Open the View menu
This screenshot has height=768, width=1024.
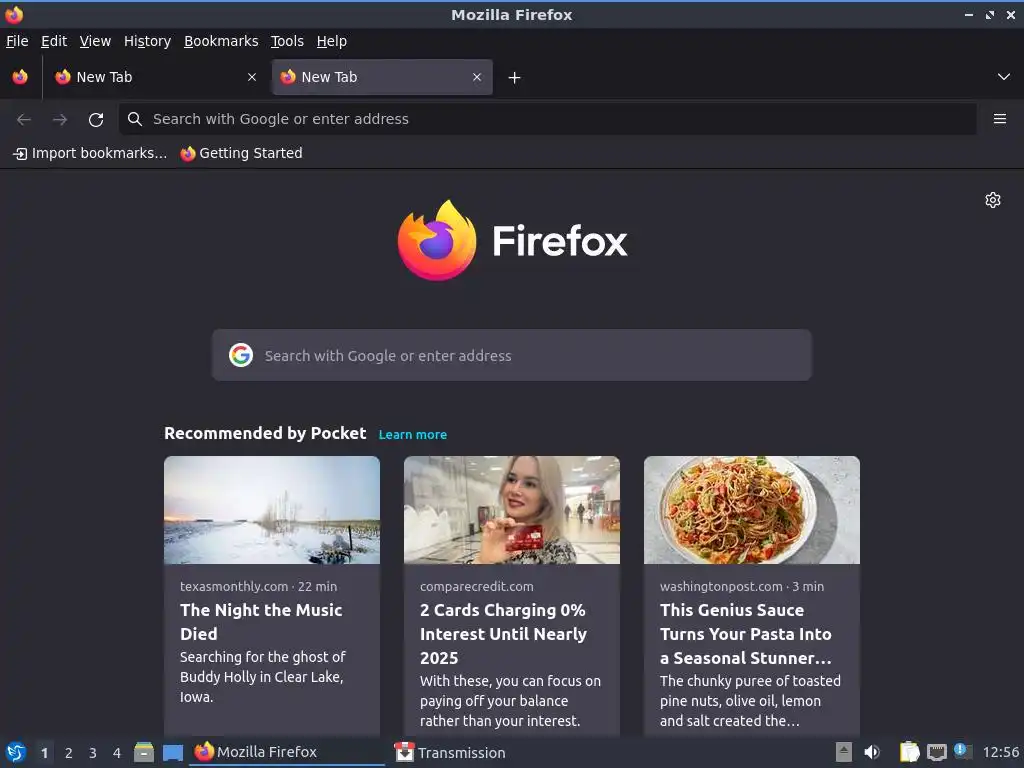(x=95, y=41)
